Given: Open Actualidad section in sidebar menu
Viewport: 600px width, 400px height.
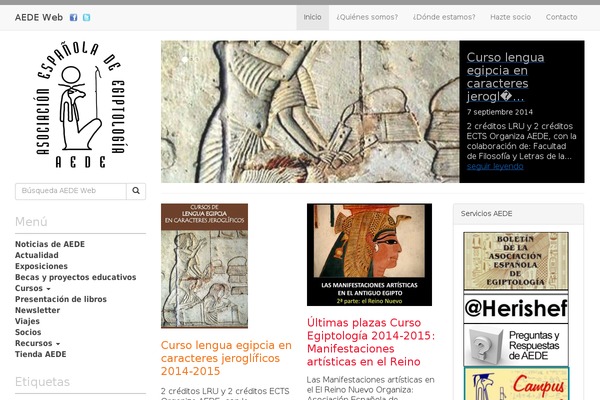Looking at the screenshot, I should [x=37, y=255].
